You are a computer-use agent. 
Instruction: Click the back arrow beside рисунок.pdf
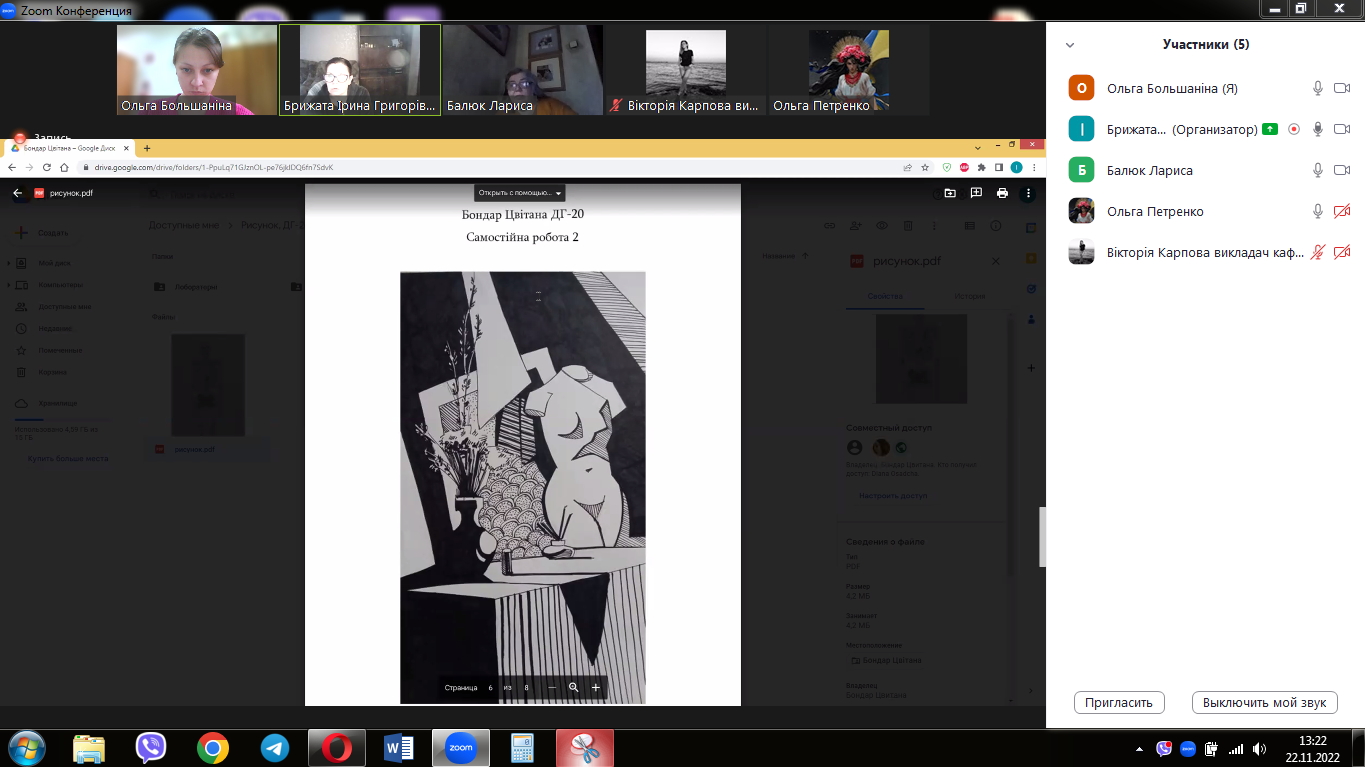17,193
